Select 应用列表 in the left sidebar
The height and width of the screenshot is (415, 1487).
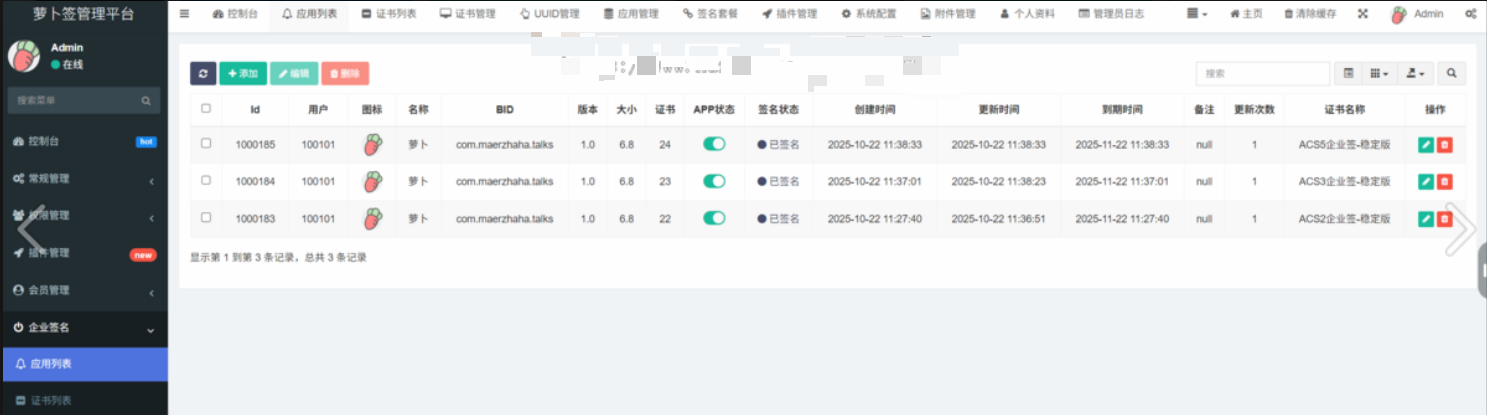[x=84, y=364]
